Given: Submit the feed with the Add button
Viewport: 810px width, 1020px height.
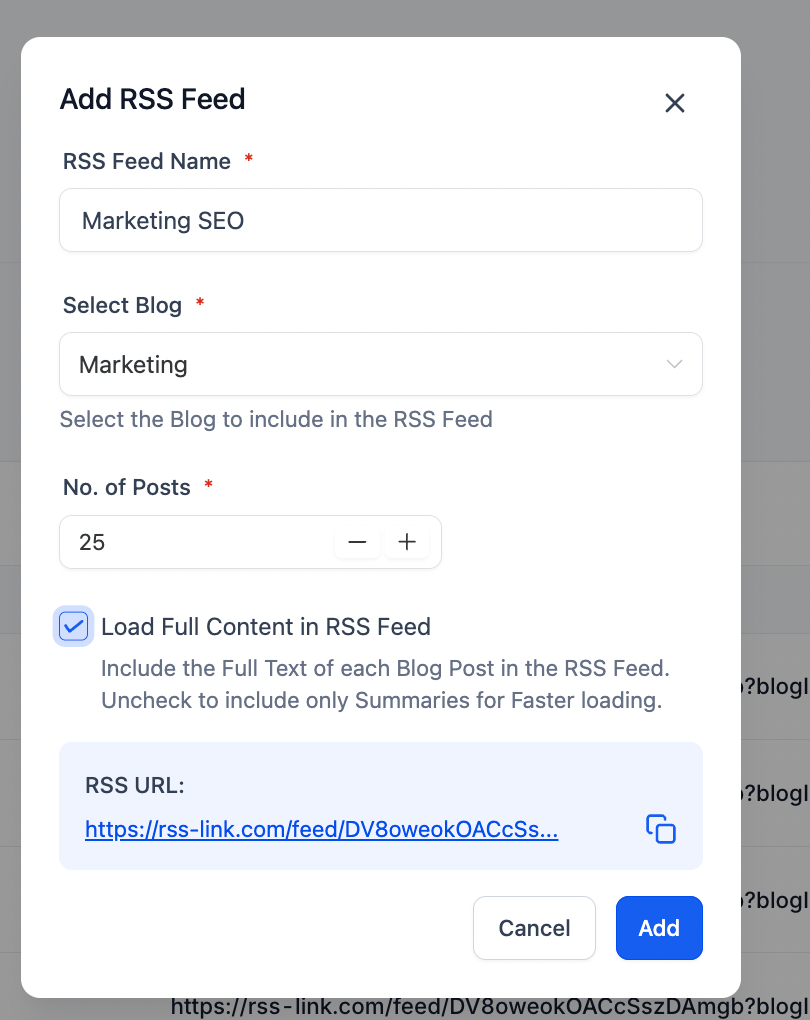Looking at the screenshot, I should [x=659, y=928].
